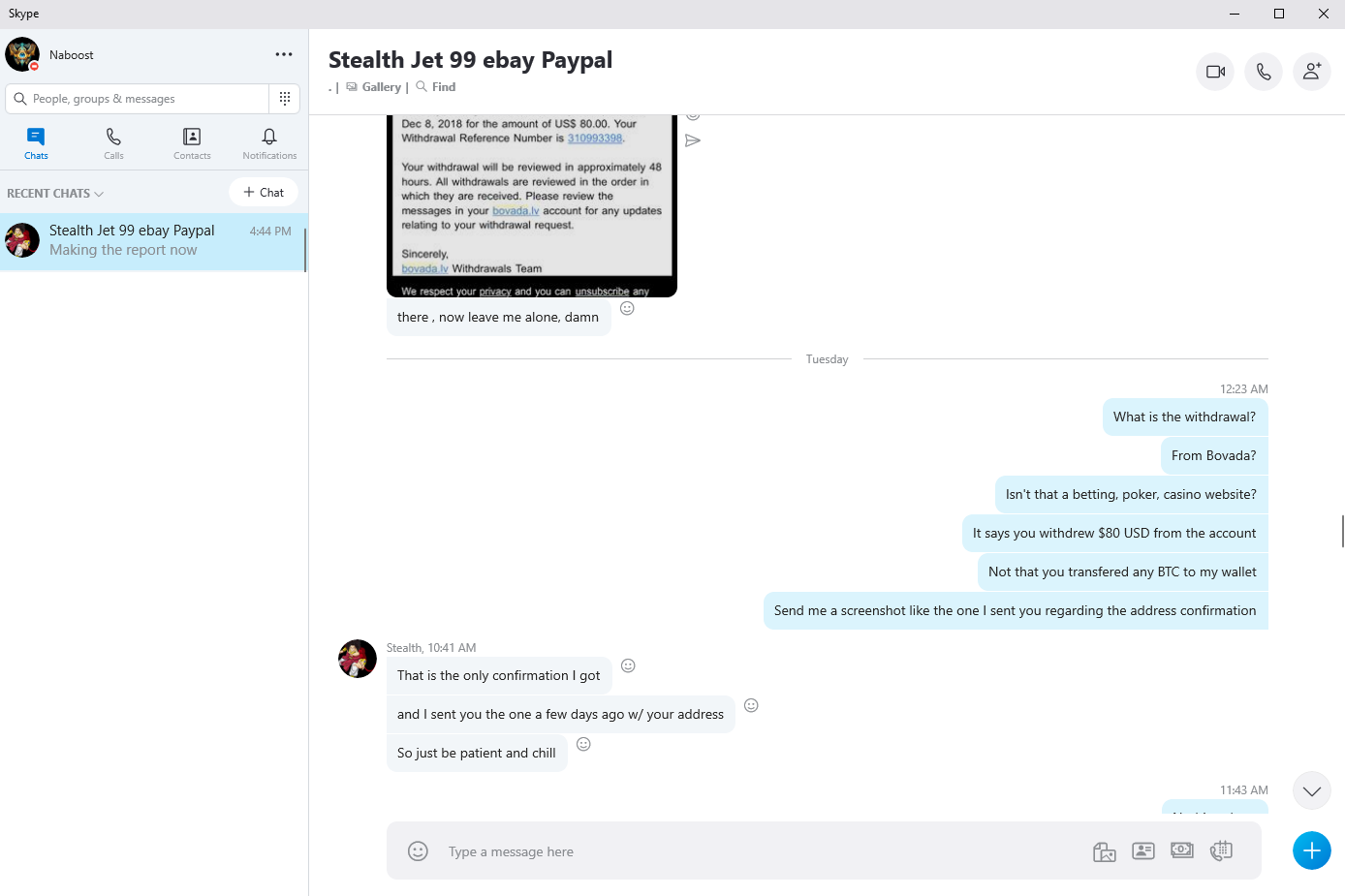
Task: Switch to the Chats tab
Action: [36, 143]
